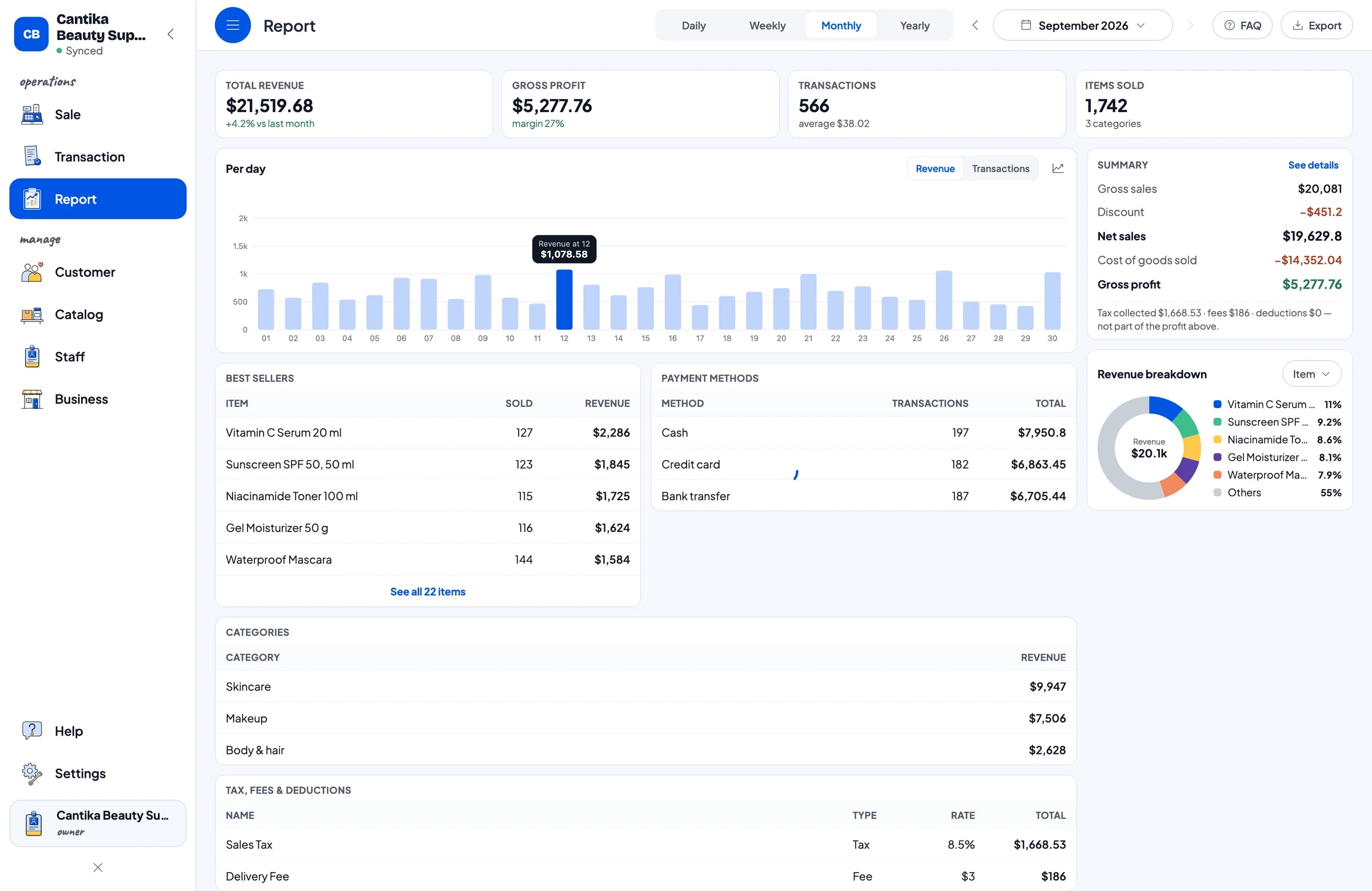The width and height of the screenshot is (1372, 891).
Task: Switch to line chart view icon
Action: pos(1058,168)
